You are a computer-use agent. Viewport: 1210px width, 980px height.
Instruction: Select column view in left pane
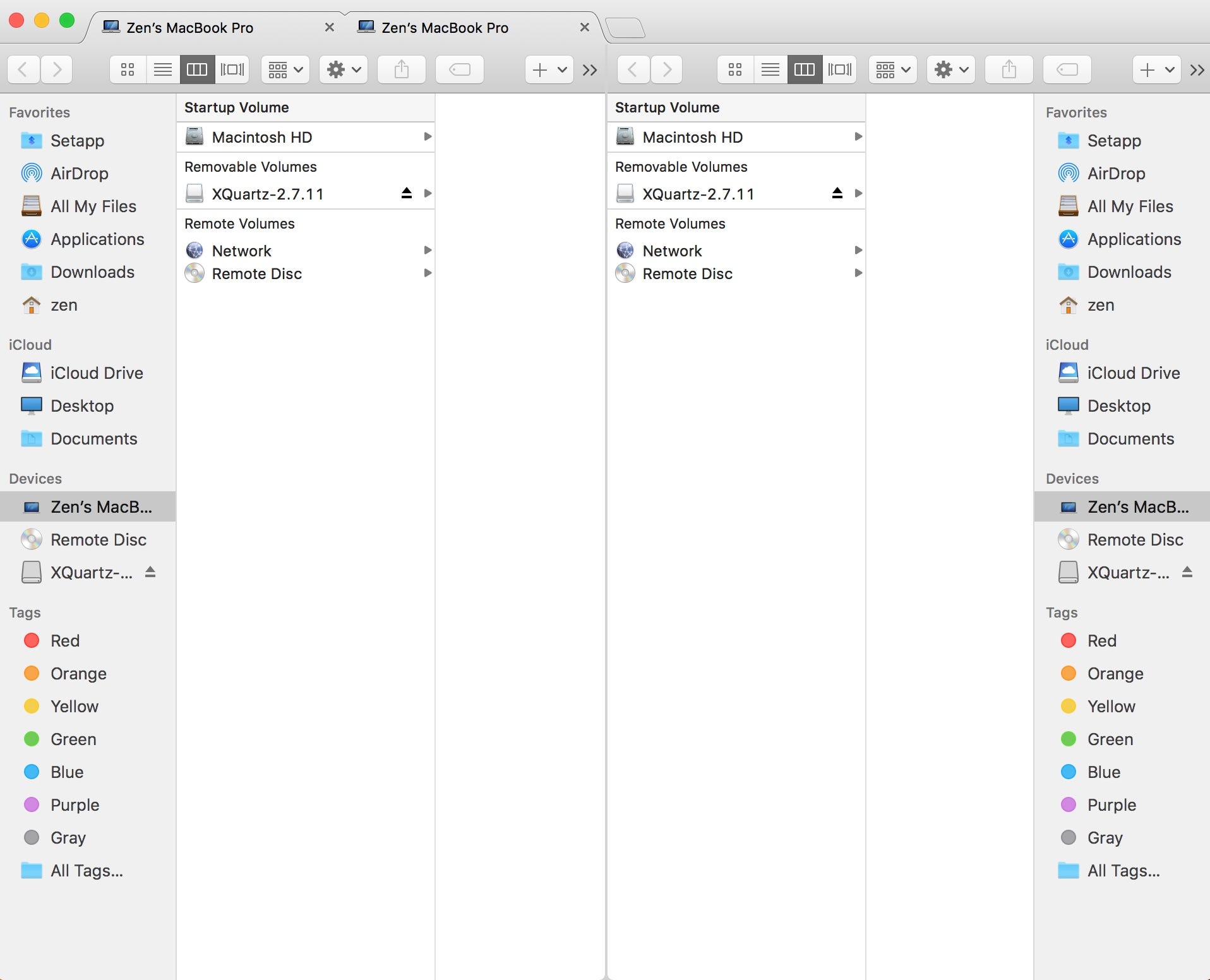[x=197, y=69]
